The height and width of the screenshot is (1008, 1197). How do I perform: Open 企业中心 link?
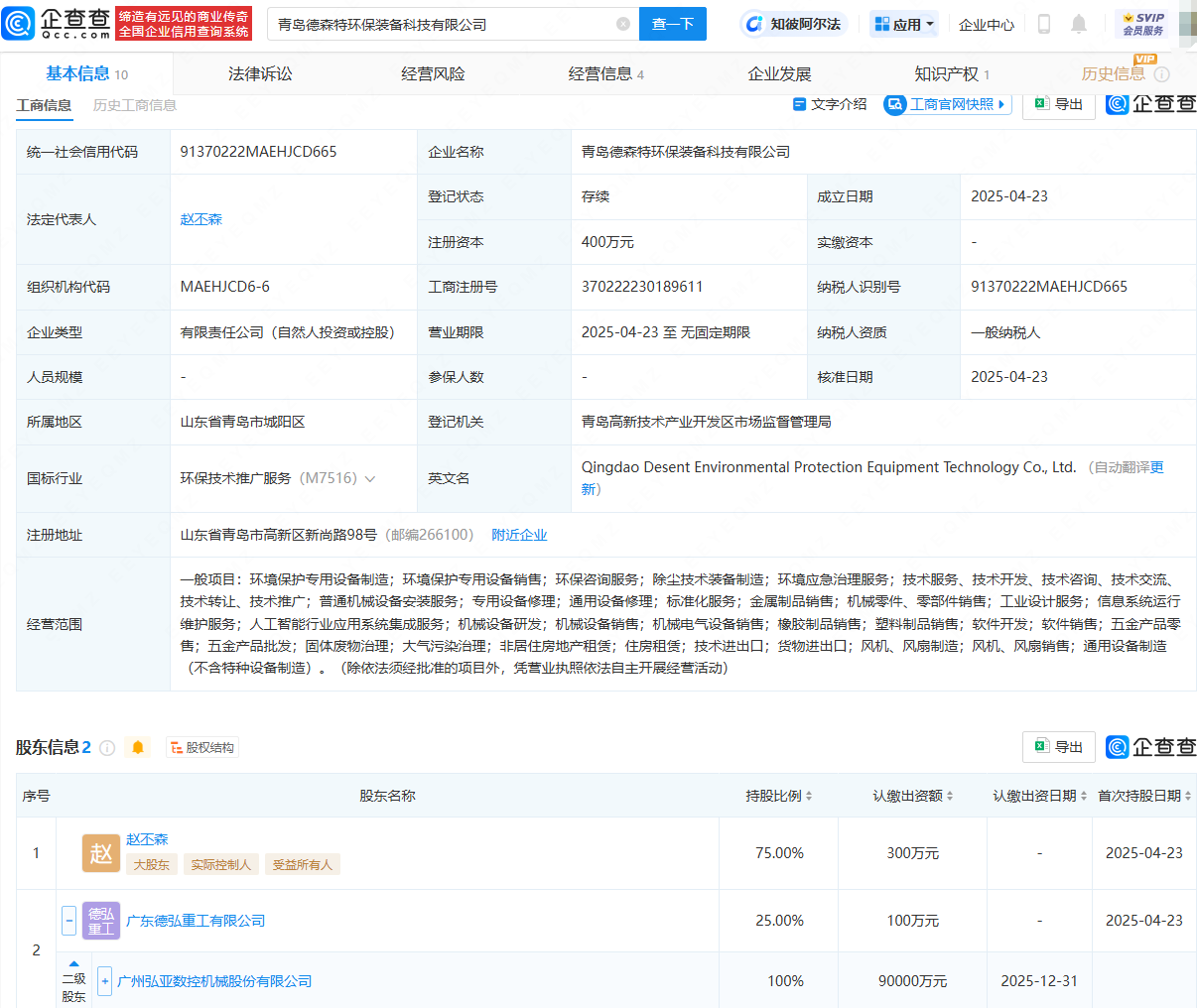[987, 24]
